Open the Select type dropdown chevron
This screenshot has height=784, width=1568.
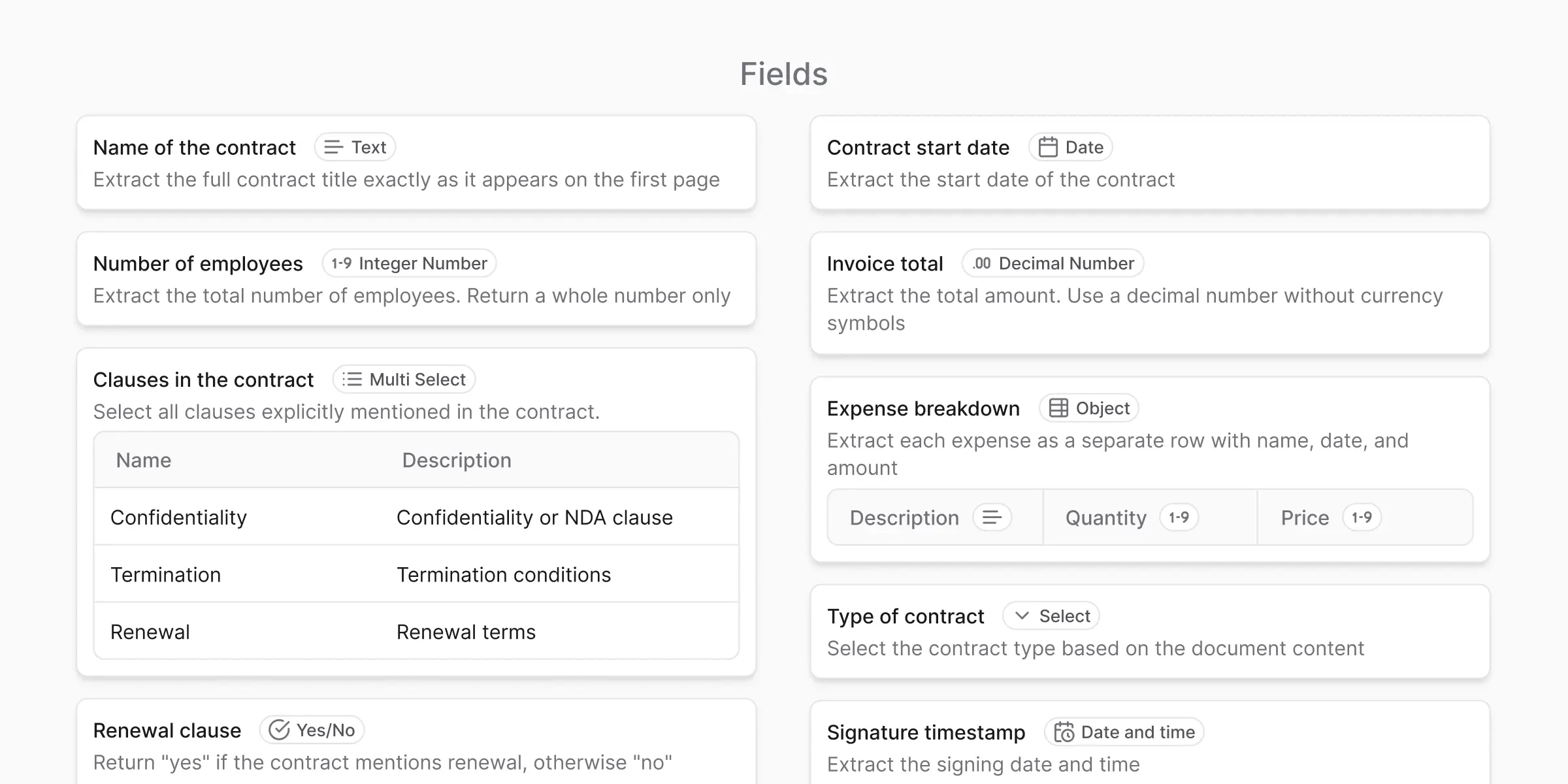[1022, 616]
